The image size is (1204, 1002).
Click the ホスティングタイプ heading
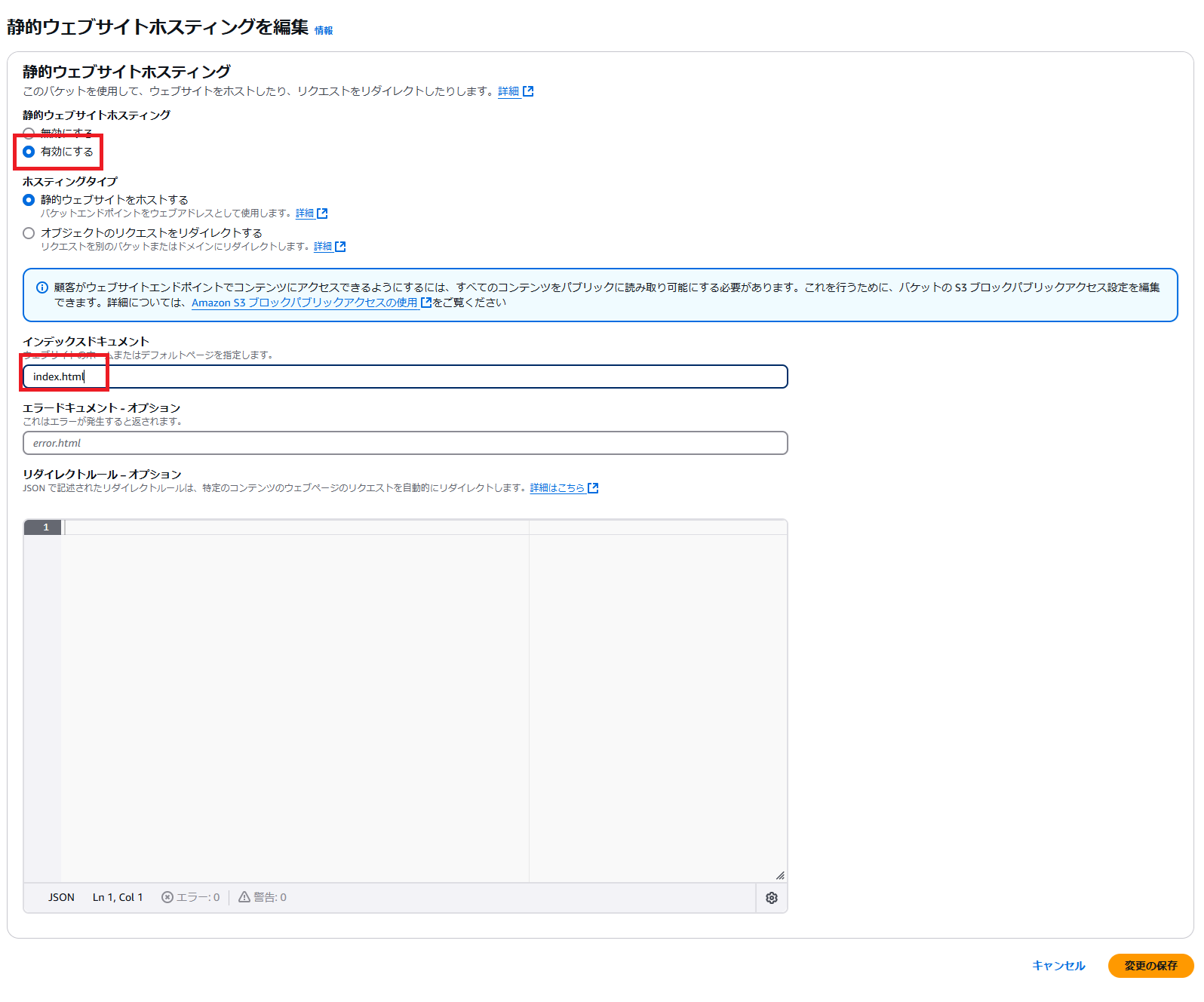click(70, 182)
